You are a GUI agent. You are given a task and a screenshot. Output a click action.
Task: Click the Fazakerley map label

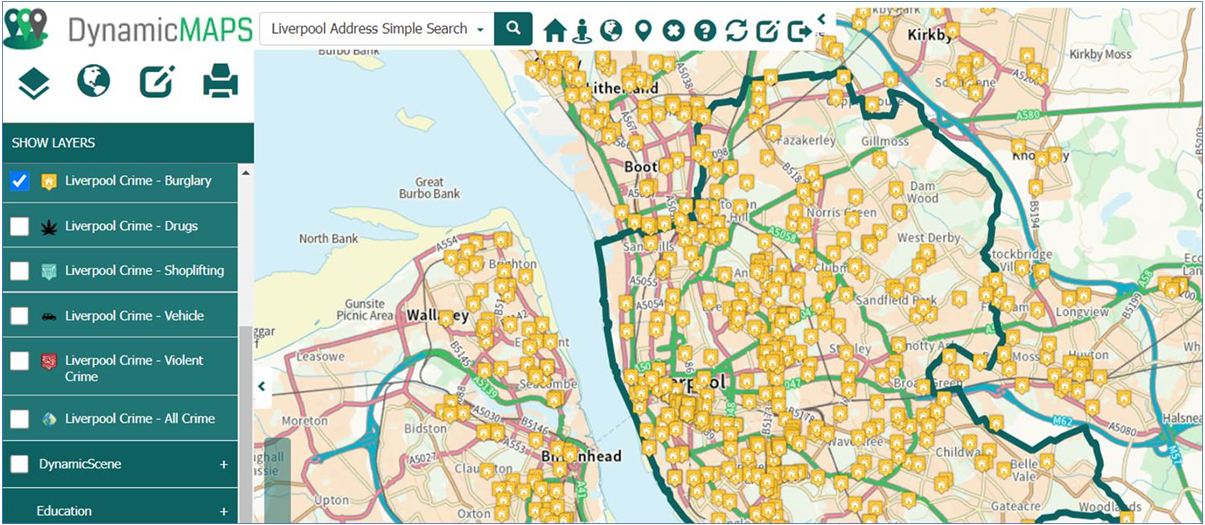pos(806,141)
